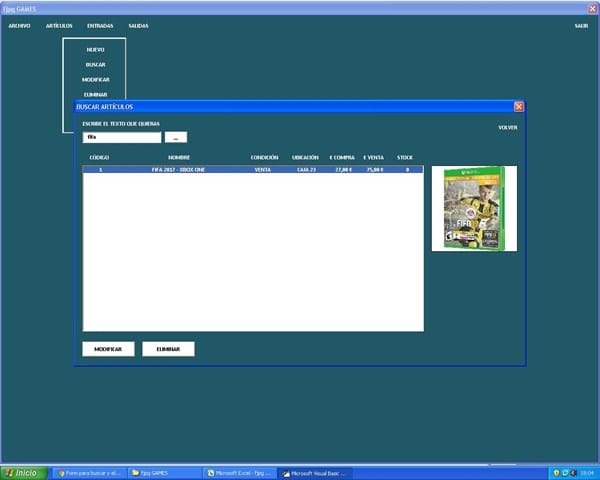Click SALIR to exit the application
The height and width of the screenshot is (480, 600).
coord(581,25)
